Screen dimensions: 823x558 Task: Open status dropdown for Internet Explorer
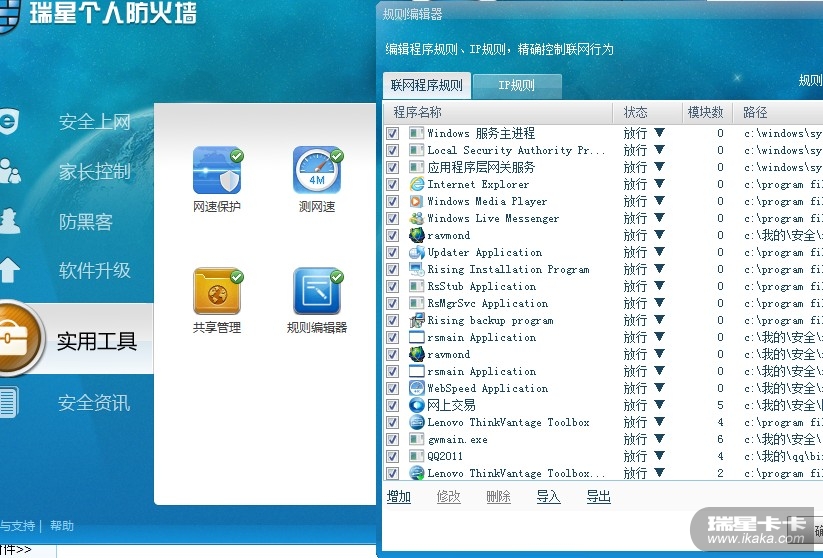(x=660, y=184)
